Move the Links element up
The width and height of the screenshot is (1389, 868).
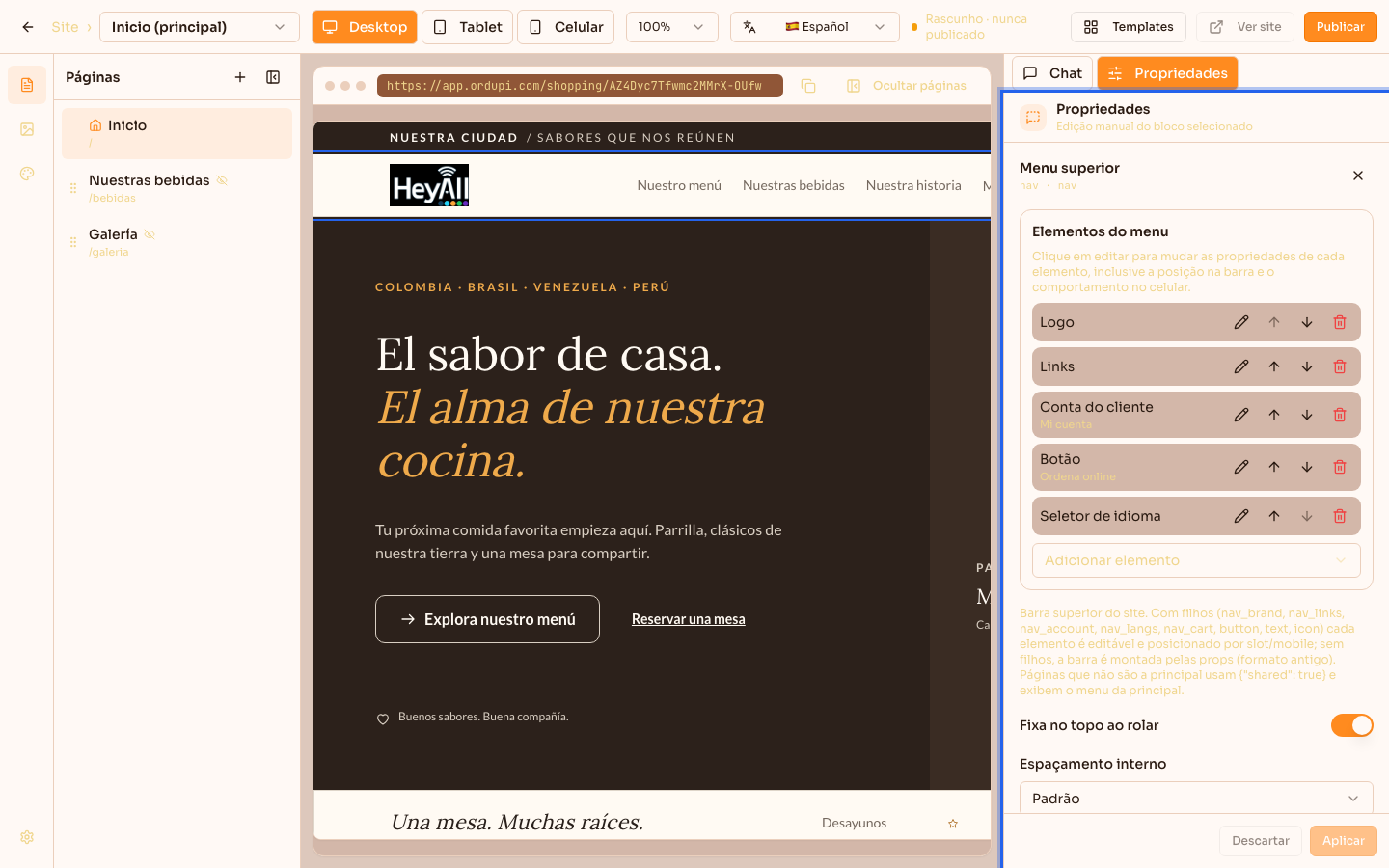click(1274, 366)
